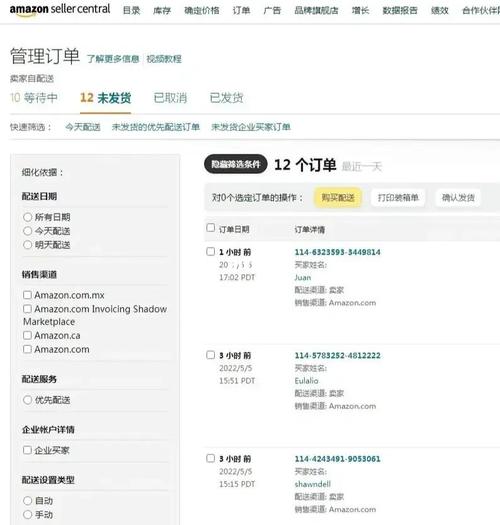Click the 隐藏筛选条件 button
The image size is (500, 525).
click(x=236, y=164)
